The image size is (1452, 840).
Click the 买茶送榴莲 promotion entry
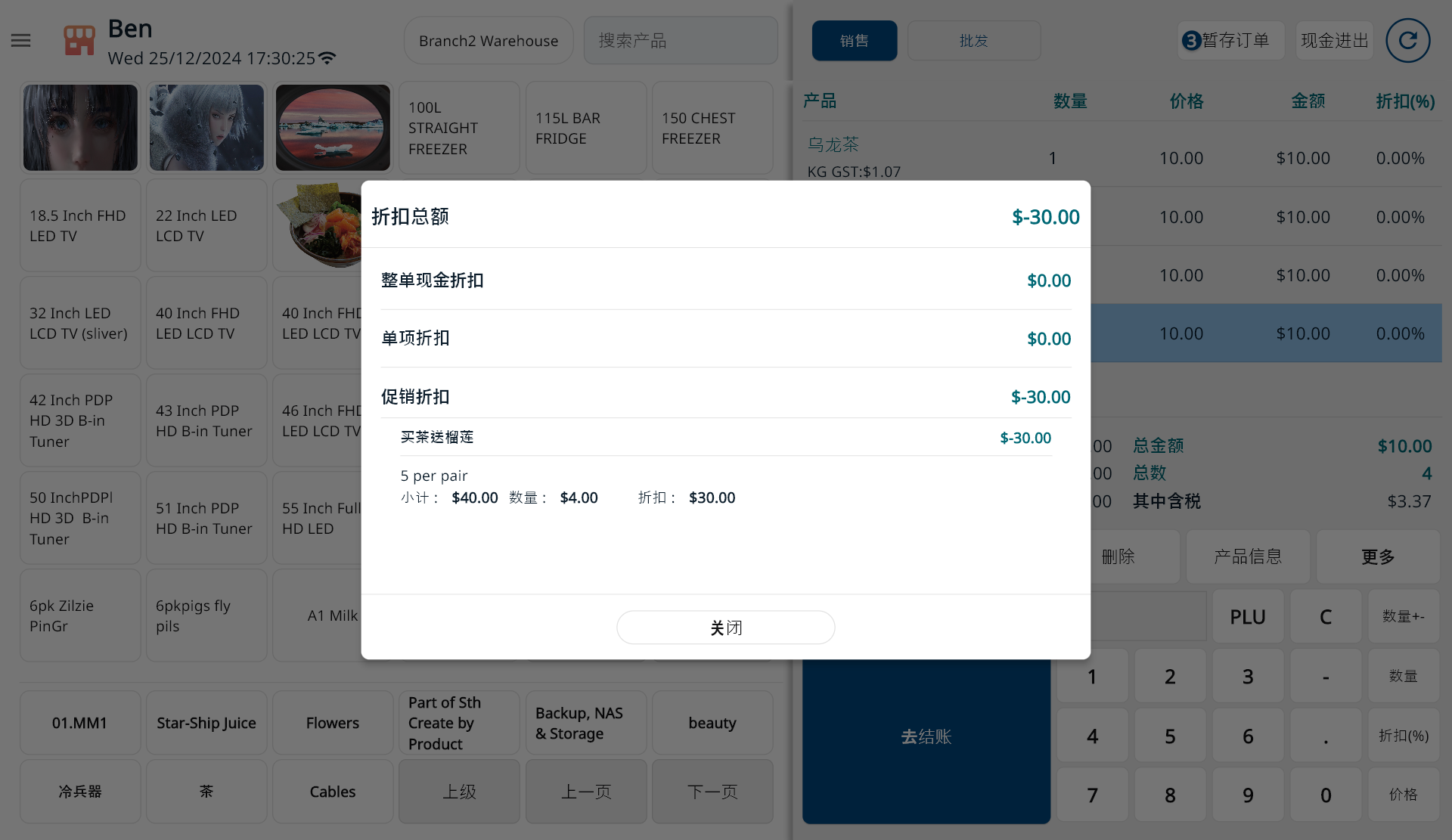[726, 437]
